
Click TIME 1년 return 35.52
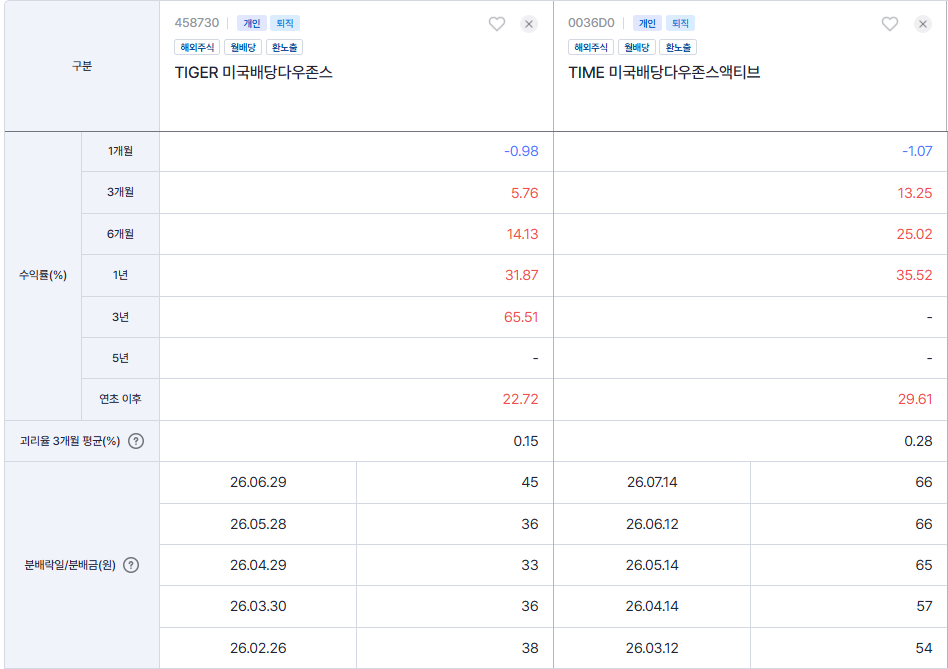[914, 275]
